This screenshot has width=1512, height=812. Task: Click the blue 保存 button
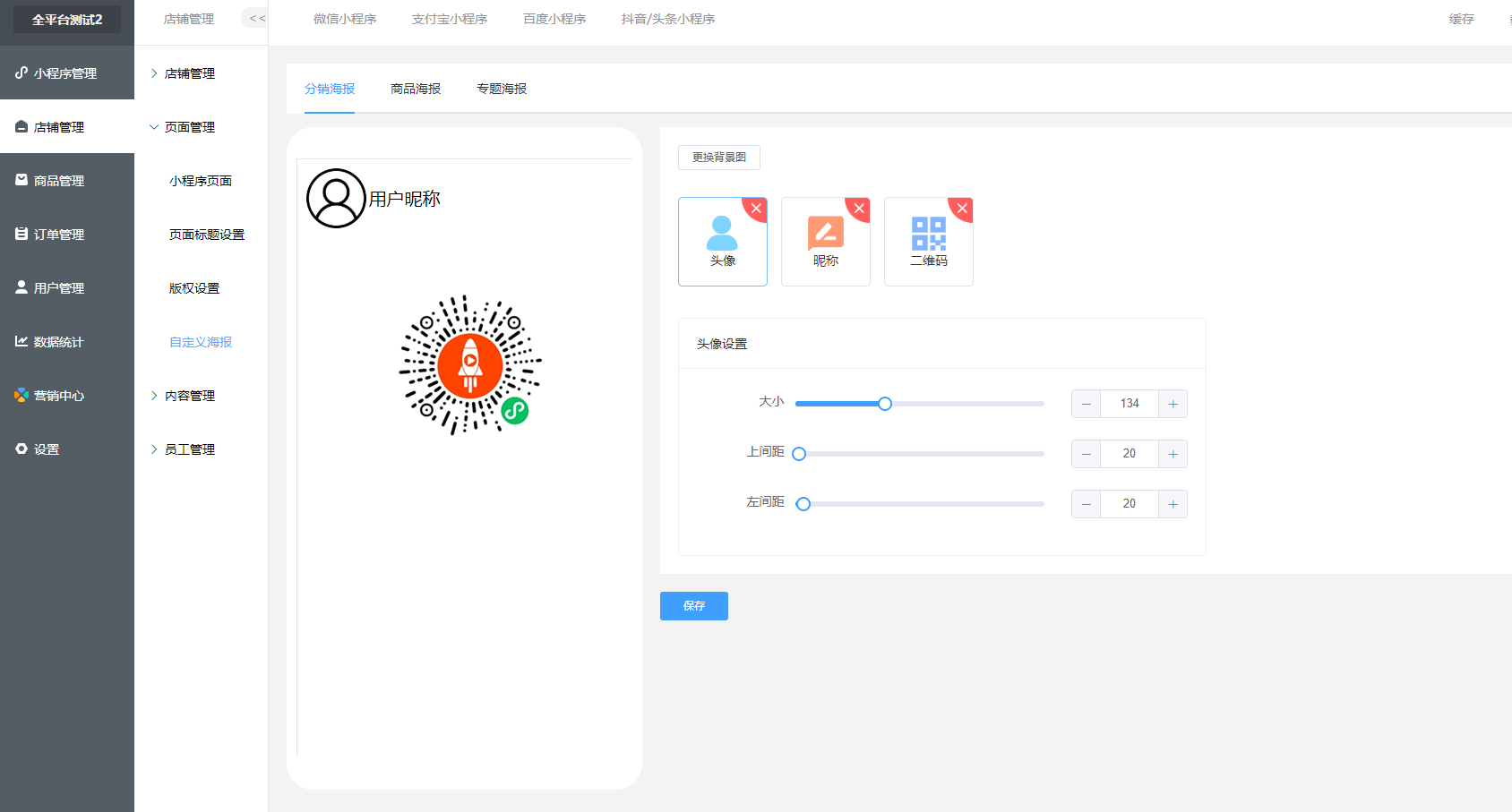[x=694, y=606]
